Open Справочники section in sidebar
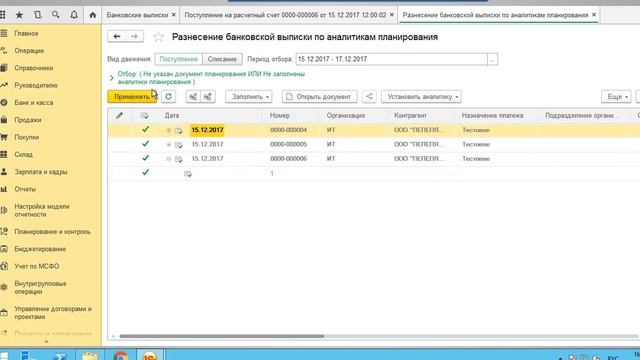Screen dimensions: 640x360 (33, 68)
